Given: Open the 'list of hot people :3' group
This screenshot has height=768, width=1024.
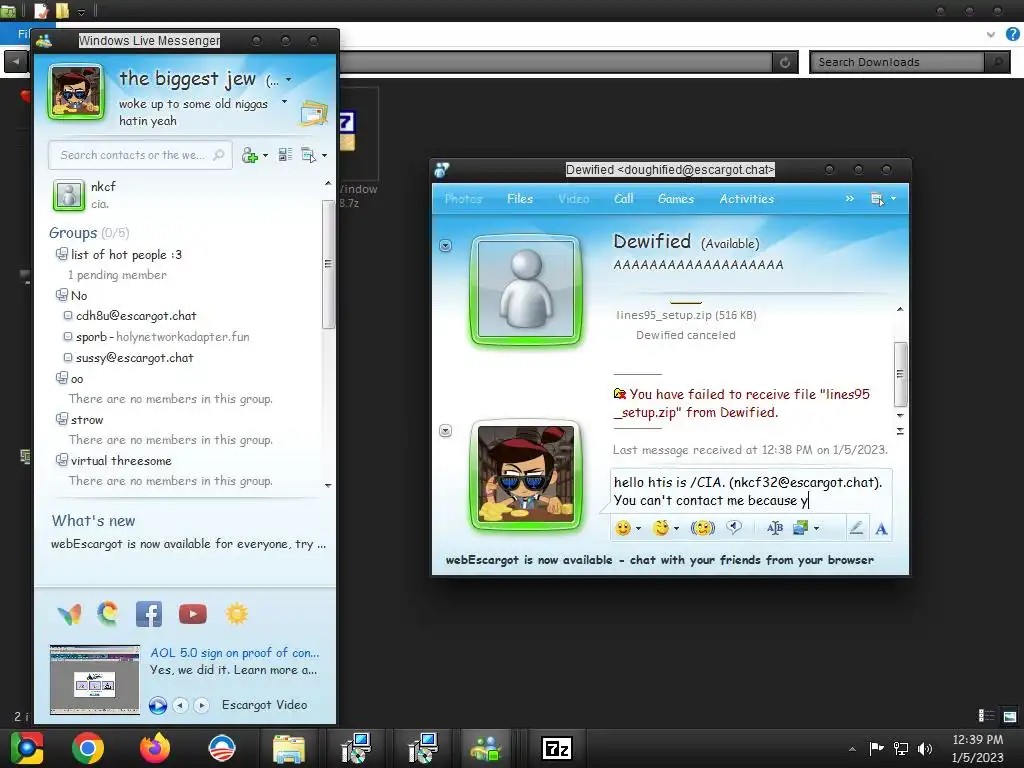Looking at the screenshot, I should coord(126,255).
